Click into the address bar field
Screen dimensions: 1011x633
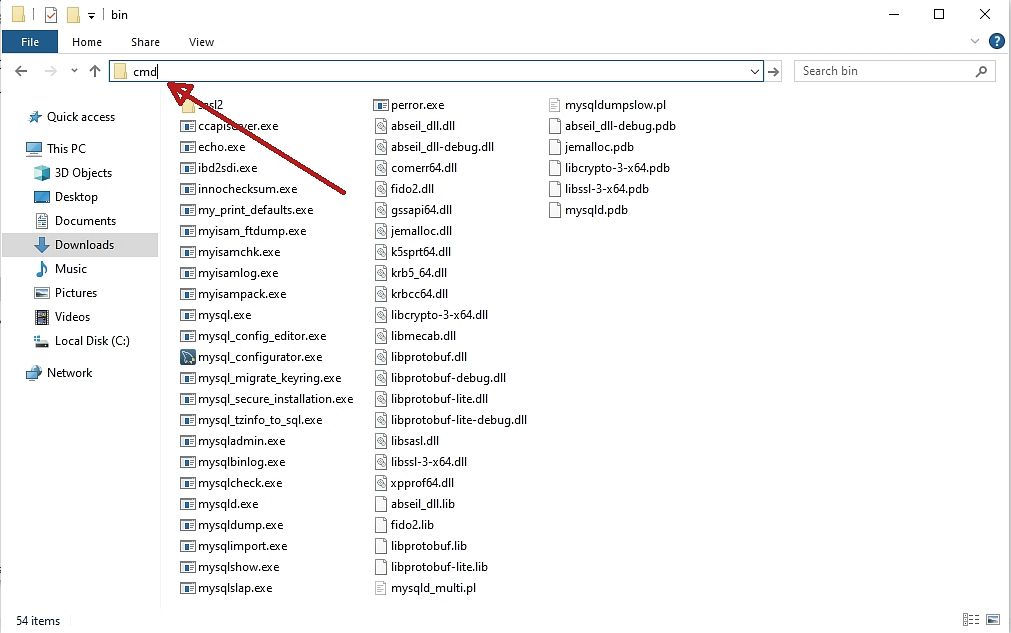436,72
